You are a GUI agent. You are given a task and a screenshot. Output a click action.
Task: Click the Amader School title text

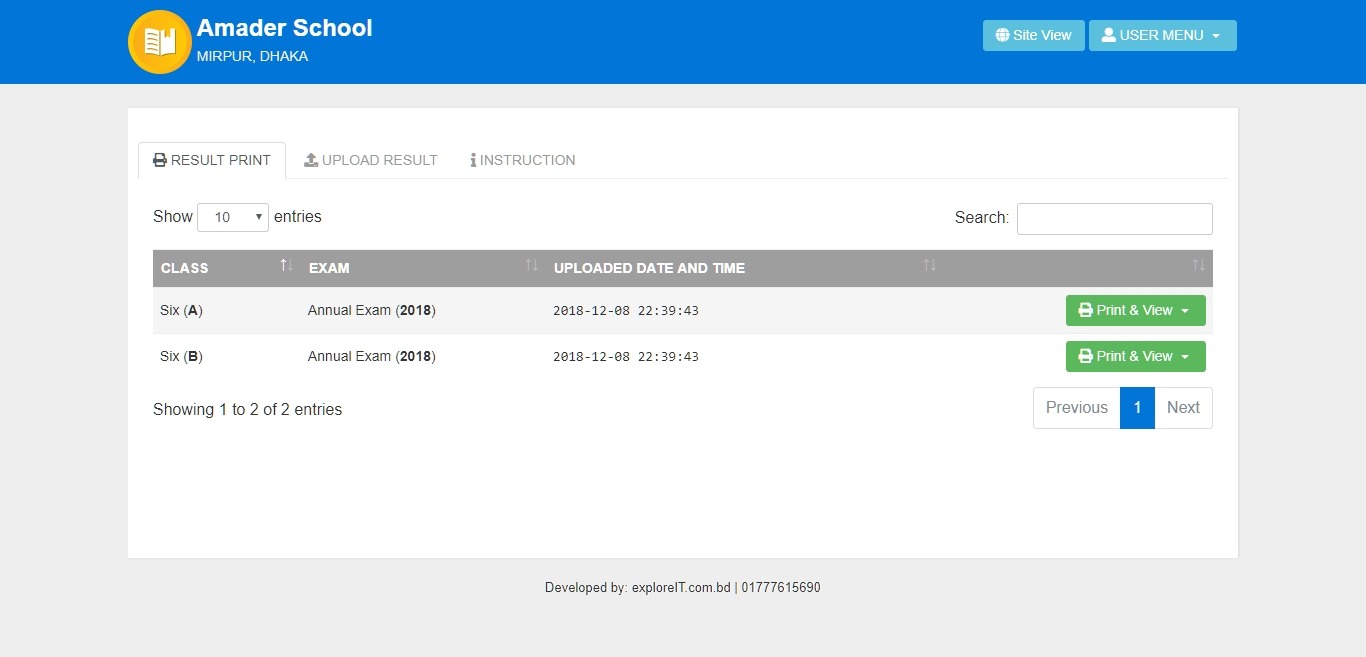pos(285,28)
